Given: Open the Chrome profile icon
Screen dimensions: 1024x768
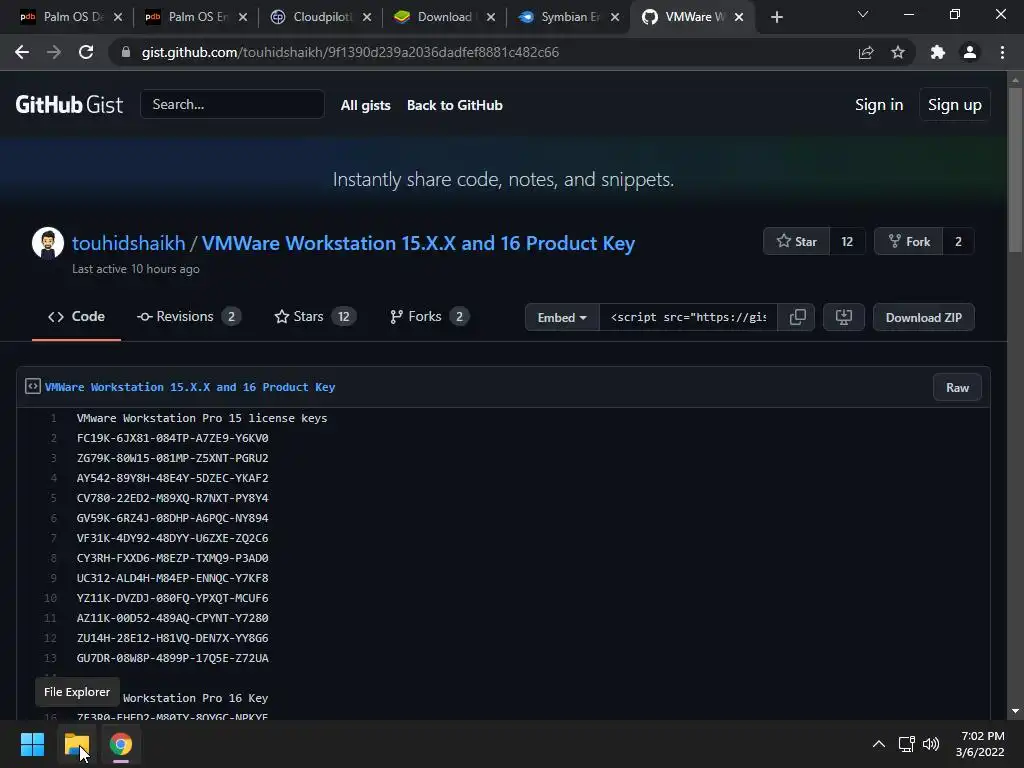Looking at the screenshot, I should [x=970, y=52].
